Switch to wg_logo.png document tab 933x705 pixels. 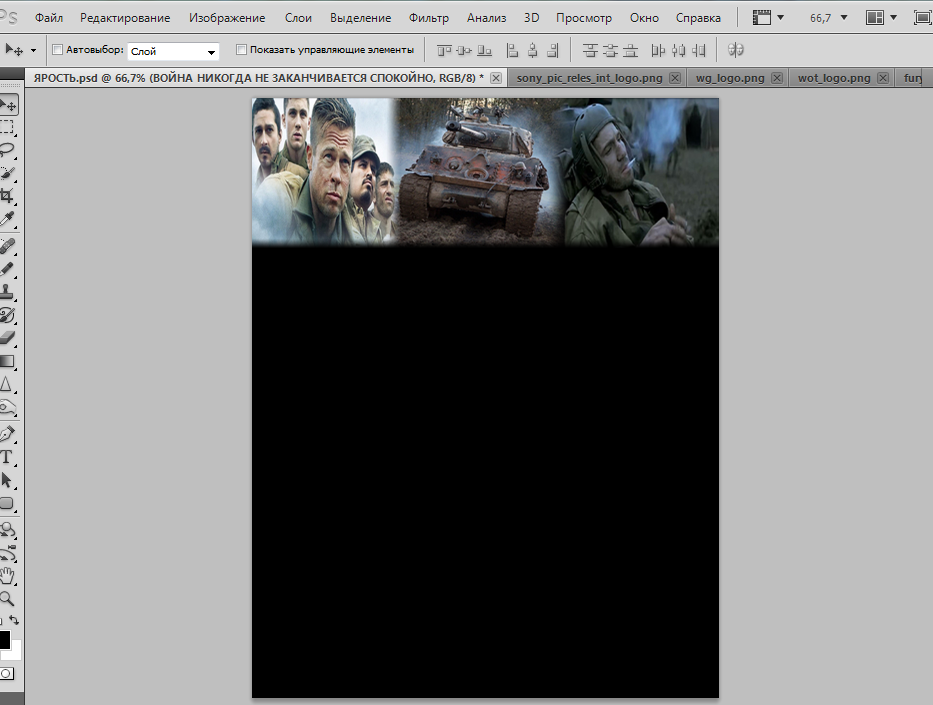point(730,78)
